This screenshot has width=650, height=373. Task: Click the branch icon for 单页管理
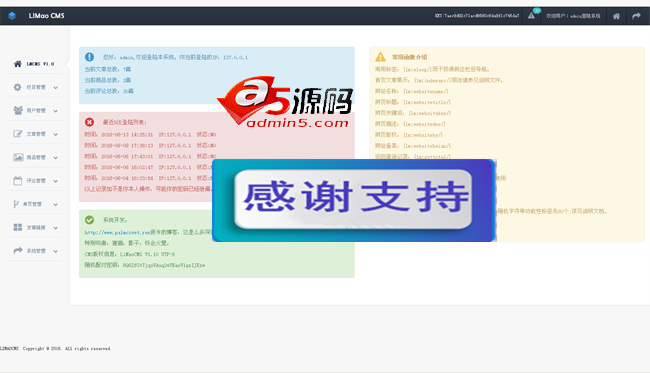tap(16, 204)
